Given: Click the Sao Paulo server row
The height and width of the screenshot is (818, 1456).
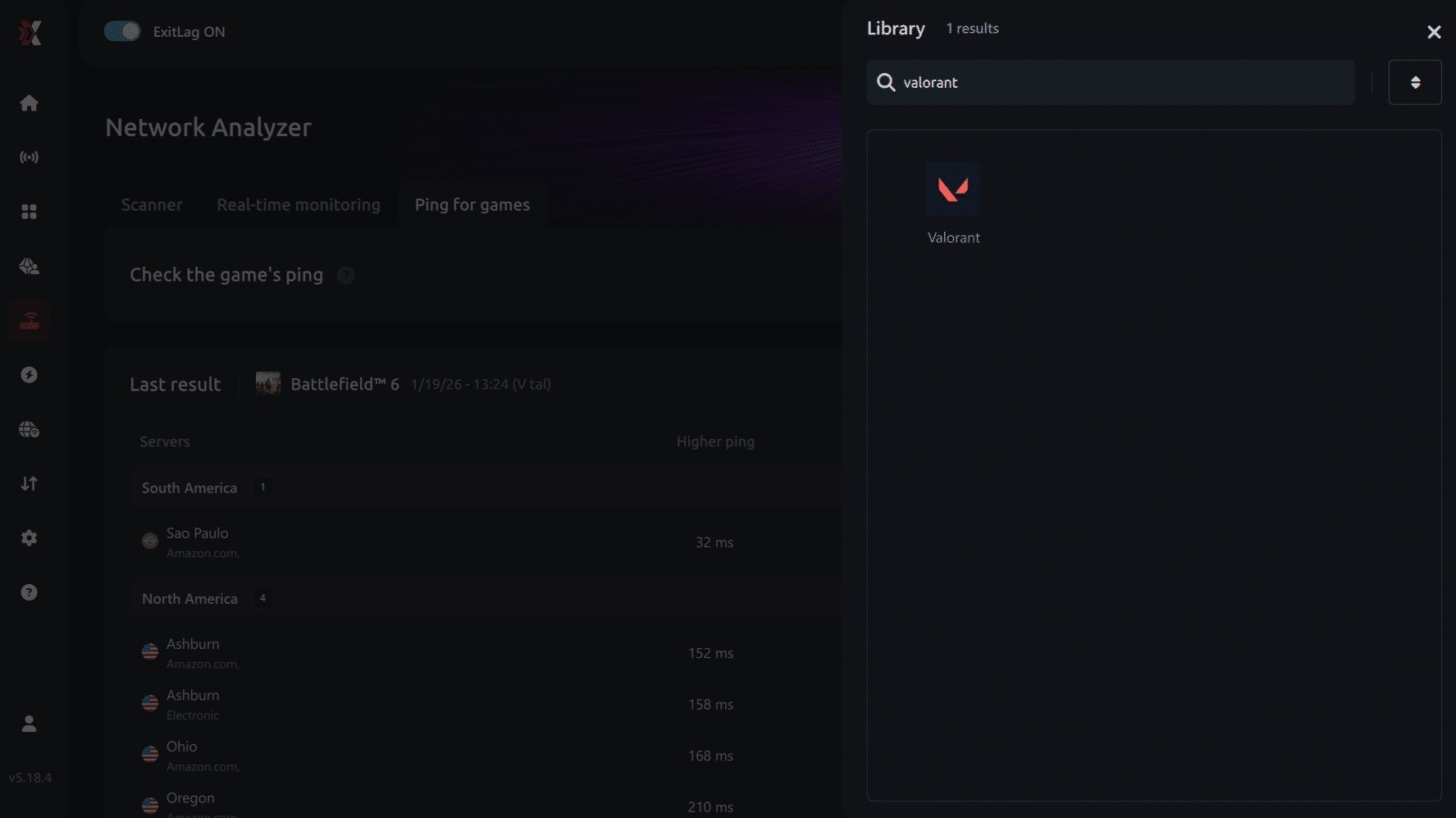Looking at the screenshot, I should pyautogui.click(x=484, y=542).
